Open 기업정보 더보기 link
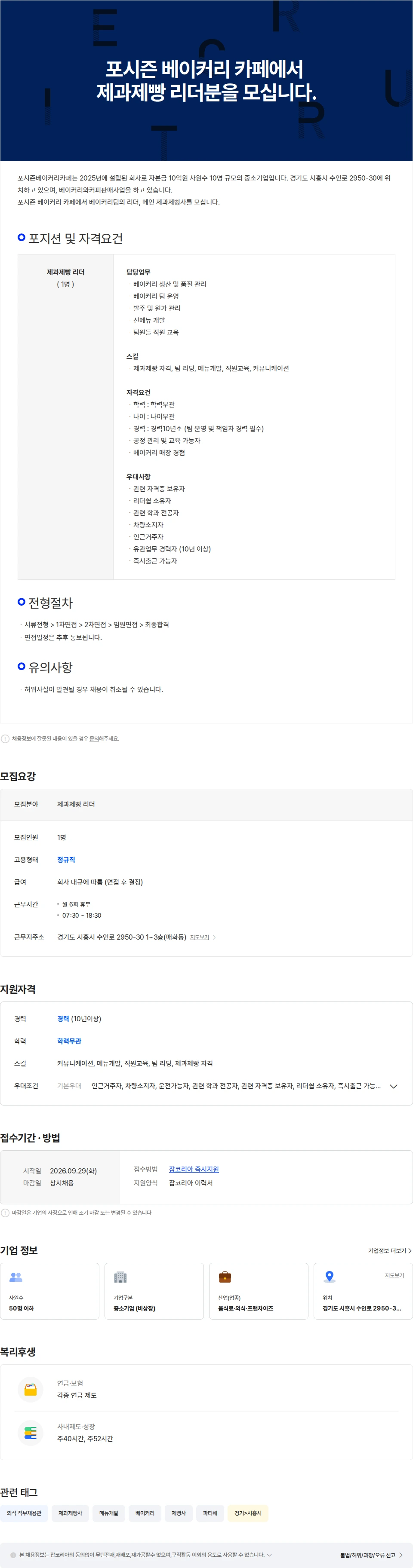413x1568 pixels. point(390,1251)
